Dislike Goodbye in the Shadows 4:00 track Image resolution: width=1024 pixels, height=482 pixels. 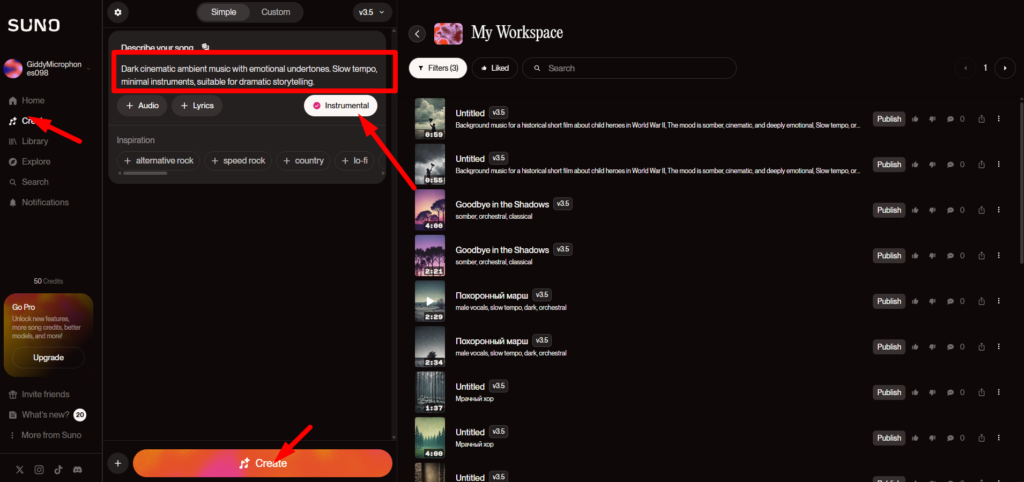point(933,210)
